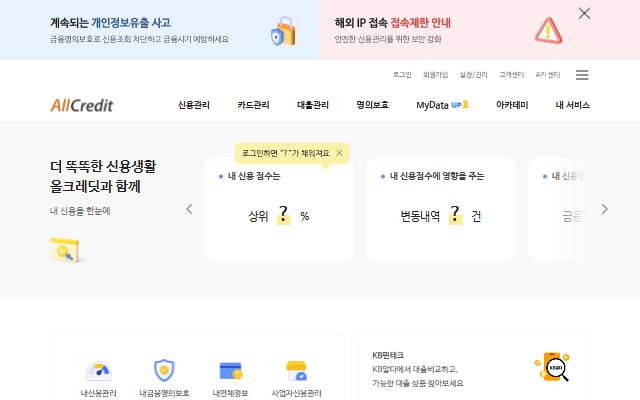Open the 개인정보유출 사고 banner
This screenshot has width=640, height=400.
point(160,30)
